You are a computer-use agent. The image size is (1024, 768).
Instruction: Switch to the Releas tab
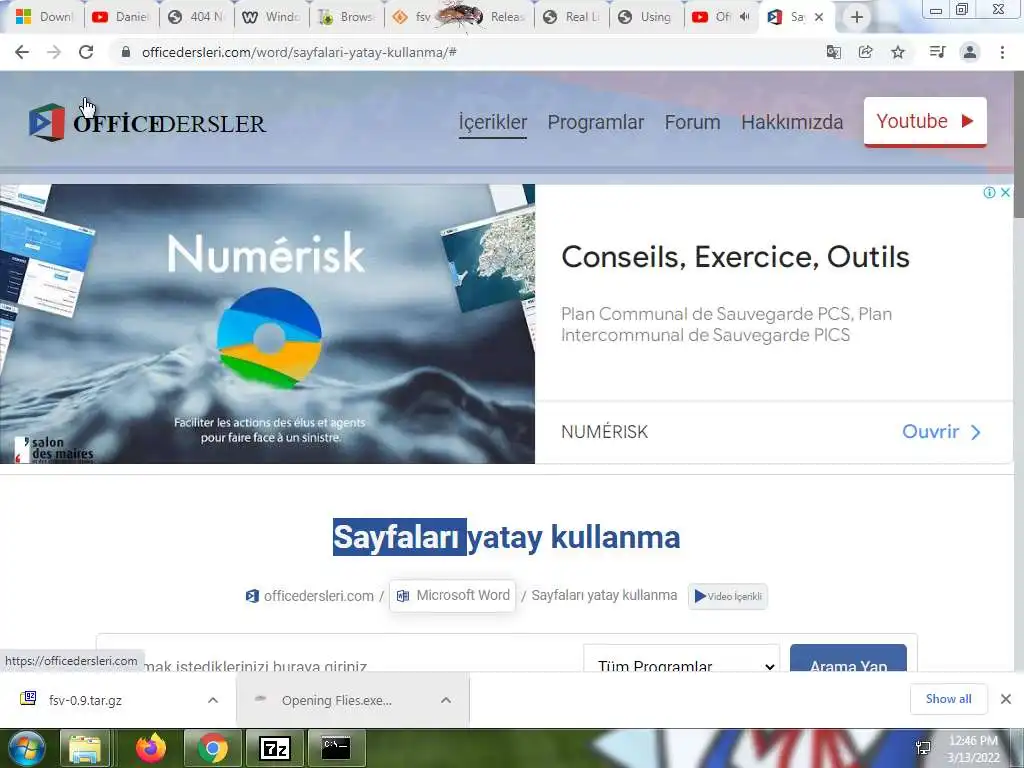(506, 17)
